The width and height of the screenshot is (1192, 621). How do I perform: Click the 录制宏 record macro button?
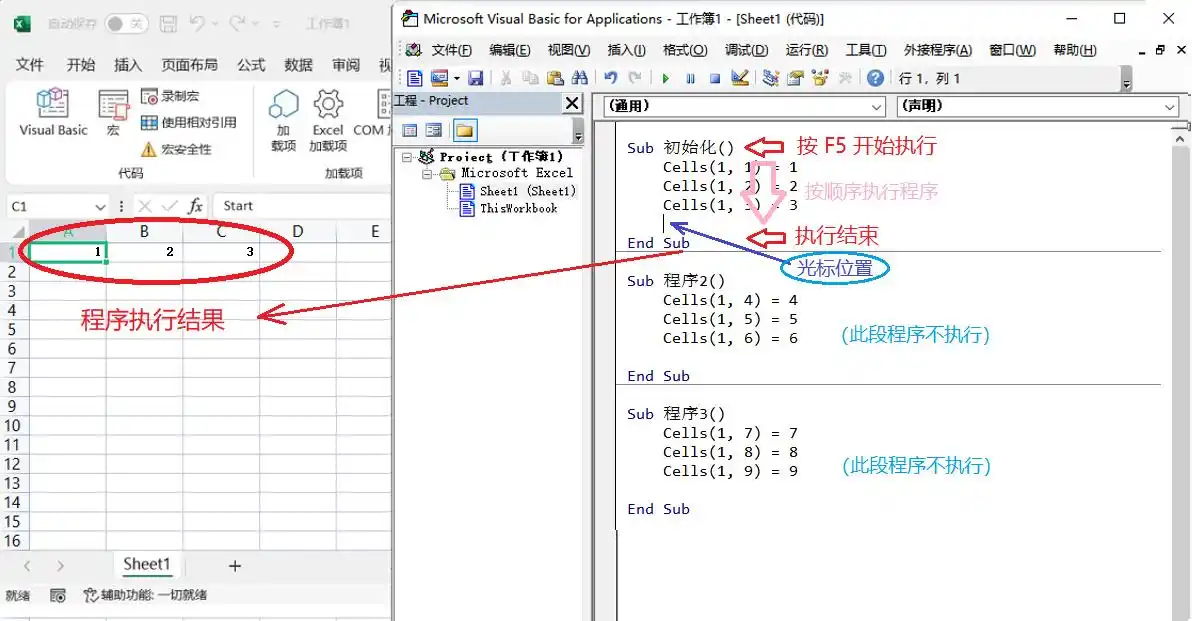170,96
